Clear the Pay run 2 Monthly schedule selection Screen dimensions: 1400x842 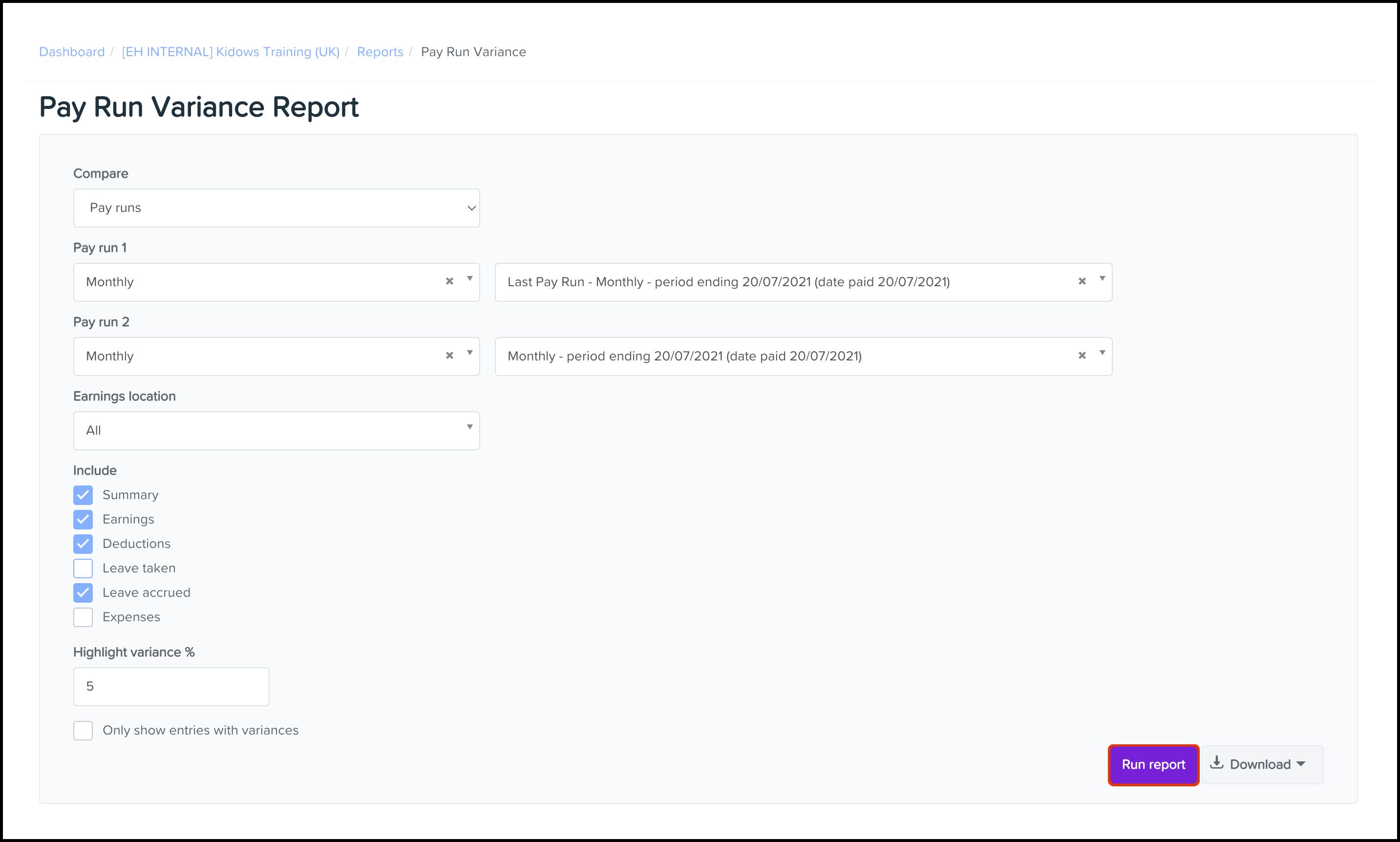(x=449, y=355)
